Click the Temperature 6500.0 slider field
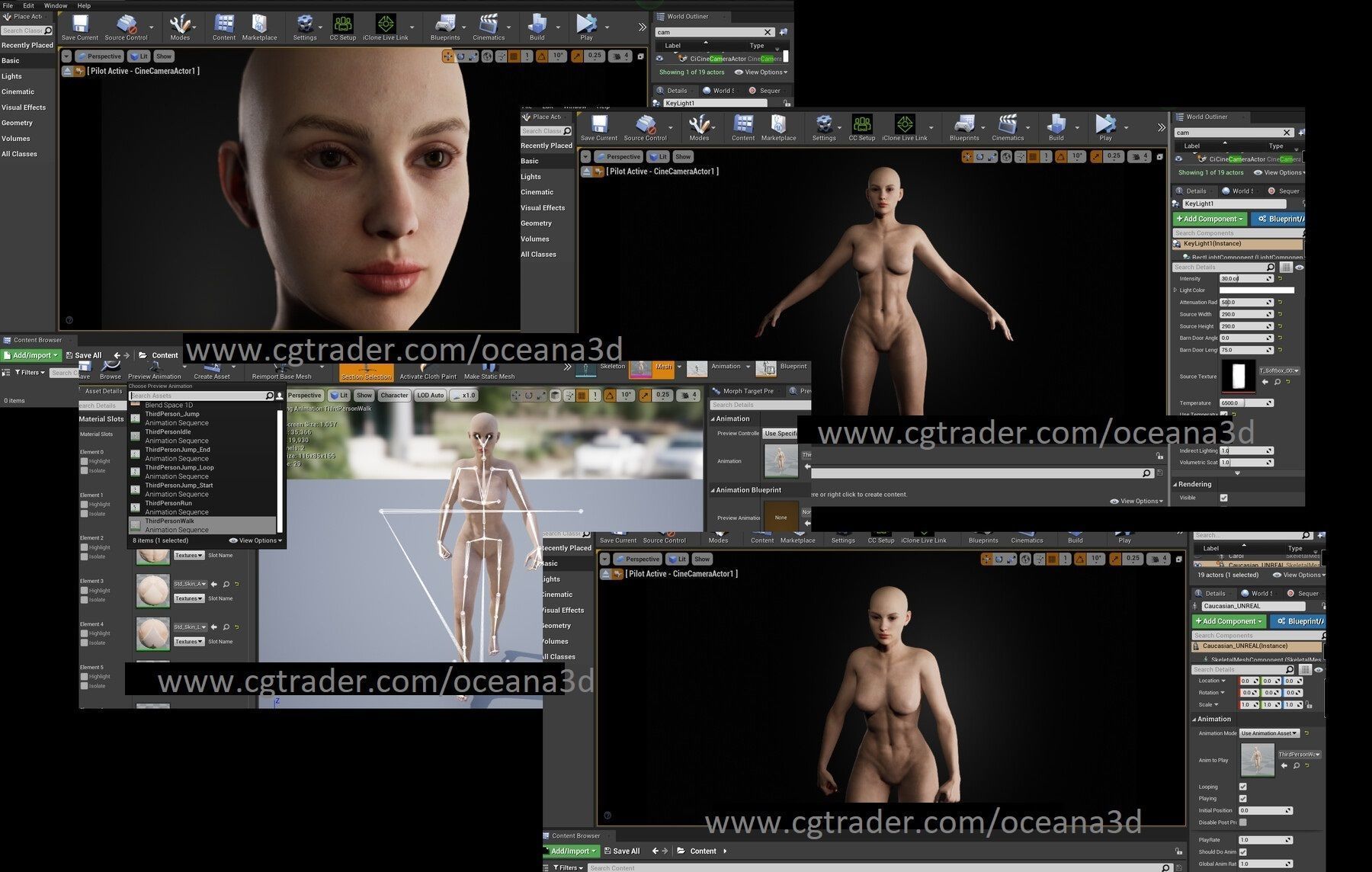Image resolution: width=1372 pixels, height=872 pixels. click(1246, 403)
